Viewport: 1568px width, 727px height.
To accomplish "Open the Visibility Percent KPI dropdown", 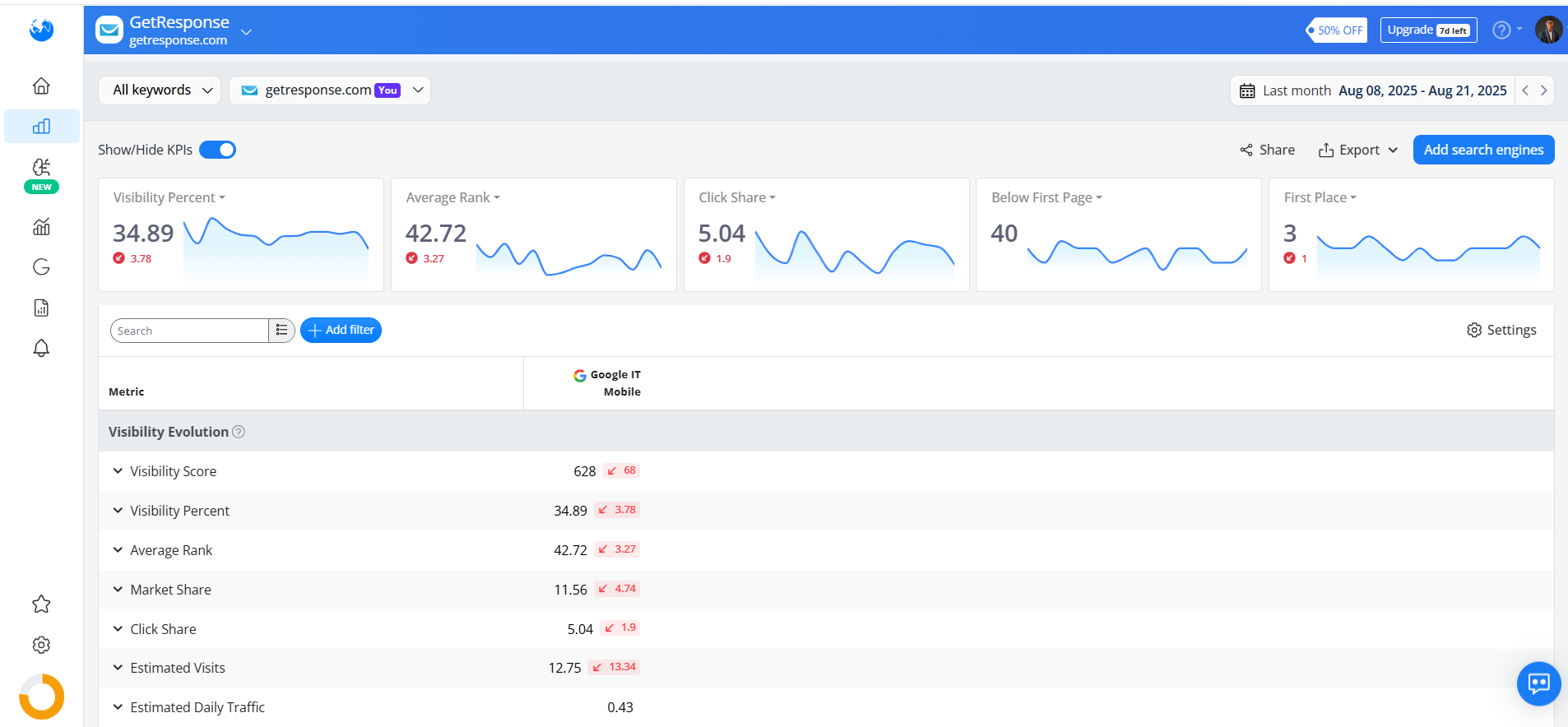I will click(x=169, y=197).
